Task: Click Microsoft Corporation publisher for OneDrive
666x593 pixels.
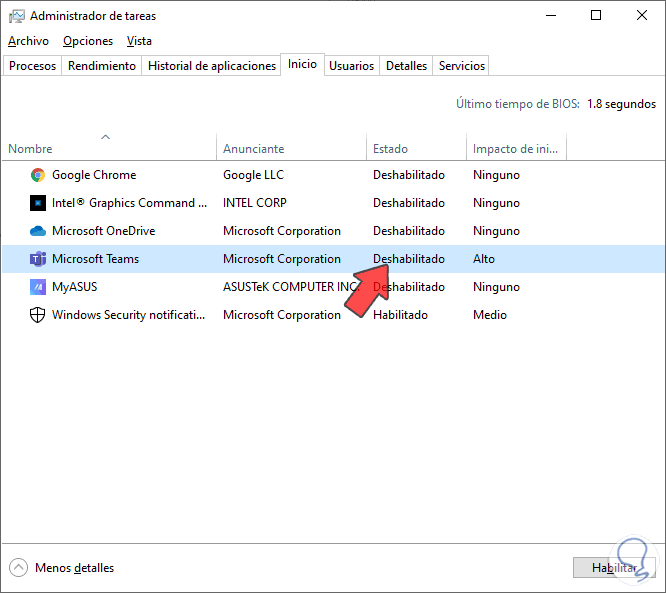Action: (282, 231)
